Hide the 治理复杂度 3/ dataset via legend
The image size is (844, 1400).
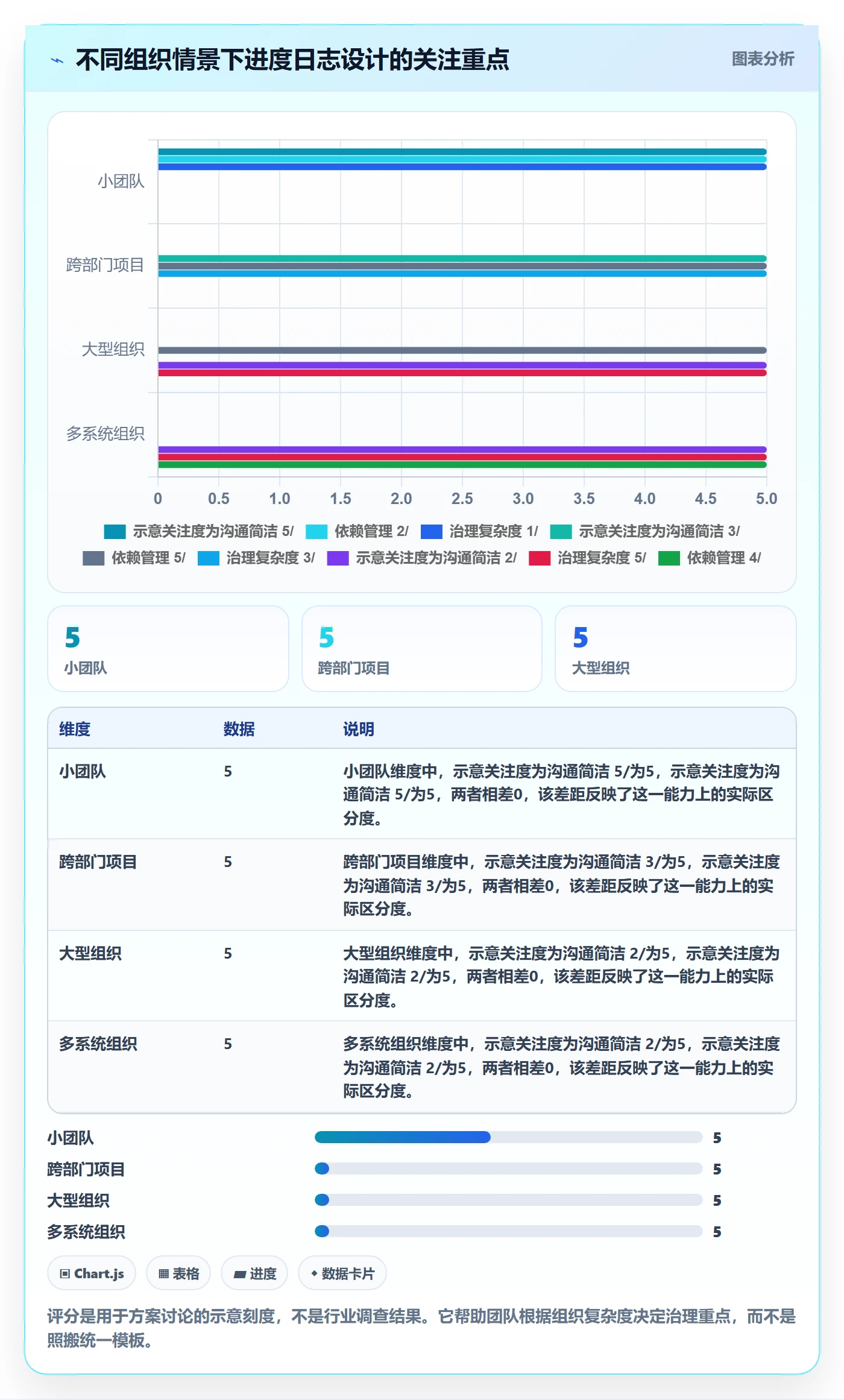pos(256,558)
